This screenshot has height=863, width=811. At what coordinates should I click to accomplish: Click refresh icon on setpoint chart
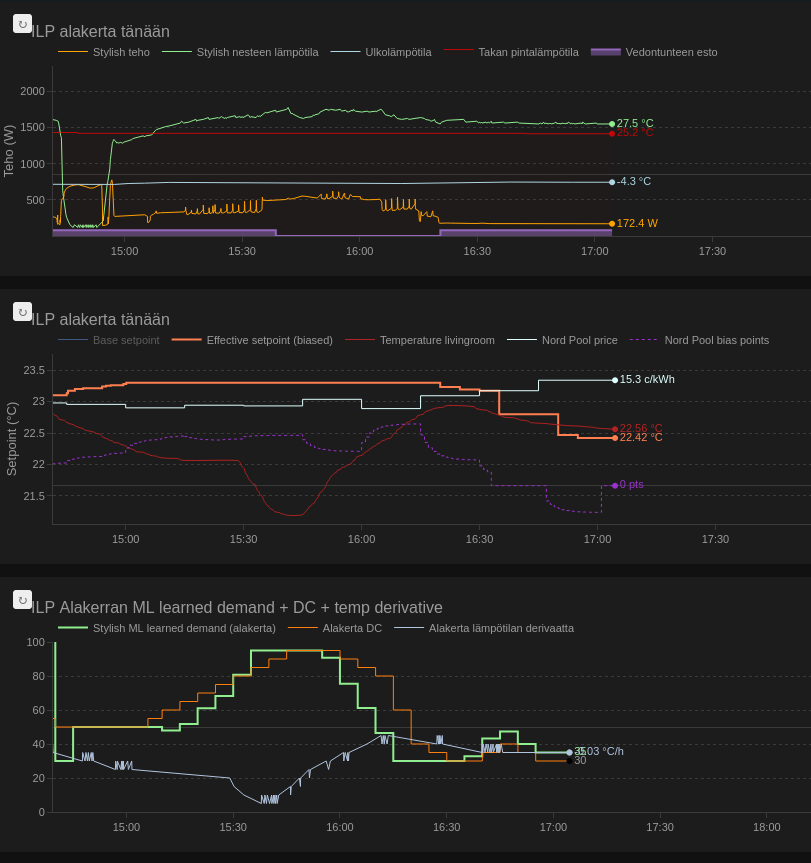[22, 312]
